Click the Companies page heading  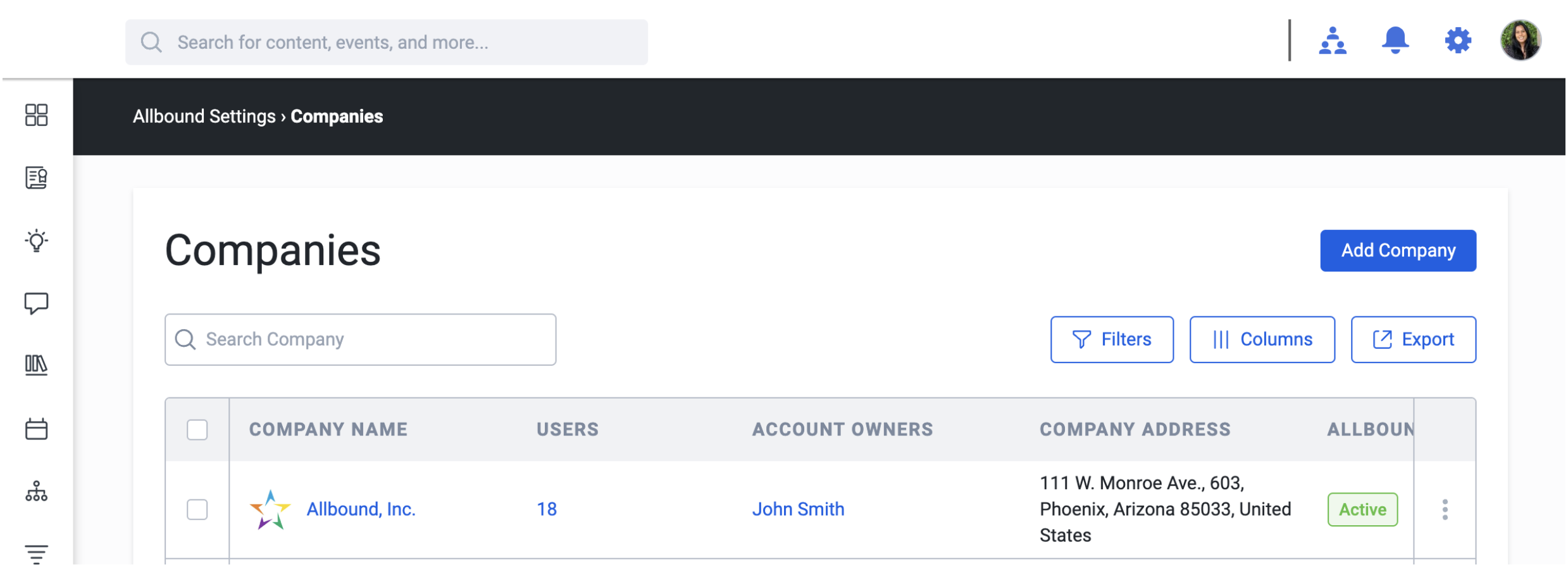273,251
